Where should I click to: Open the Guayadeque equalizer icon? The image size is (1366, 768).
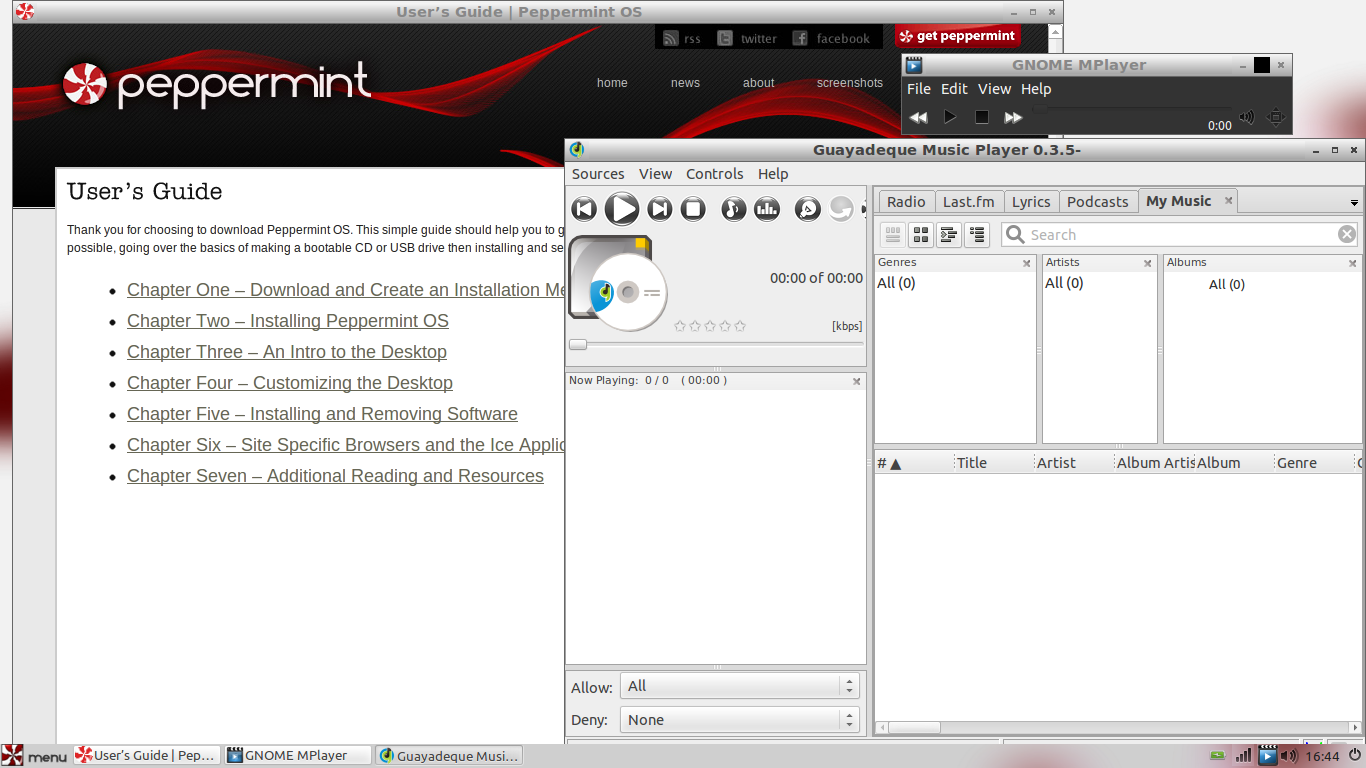[x=767, y=209]
